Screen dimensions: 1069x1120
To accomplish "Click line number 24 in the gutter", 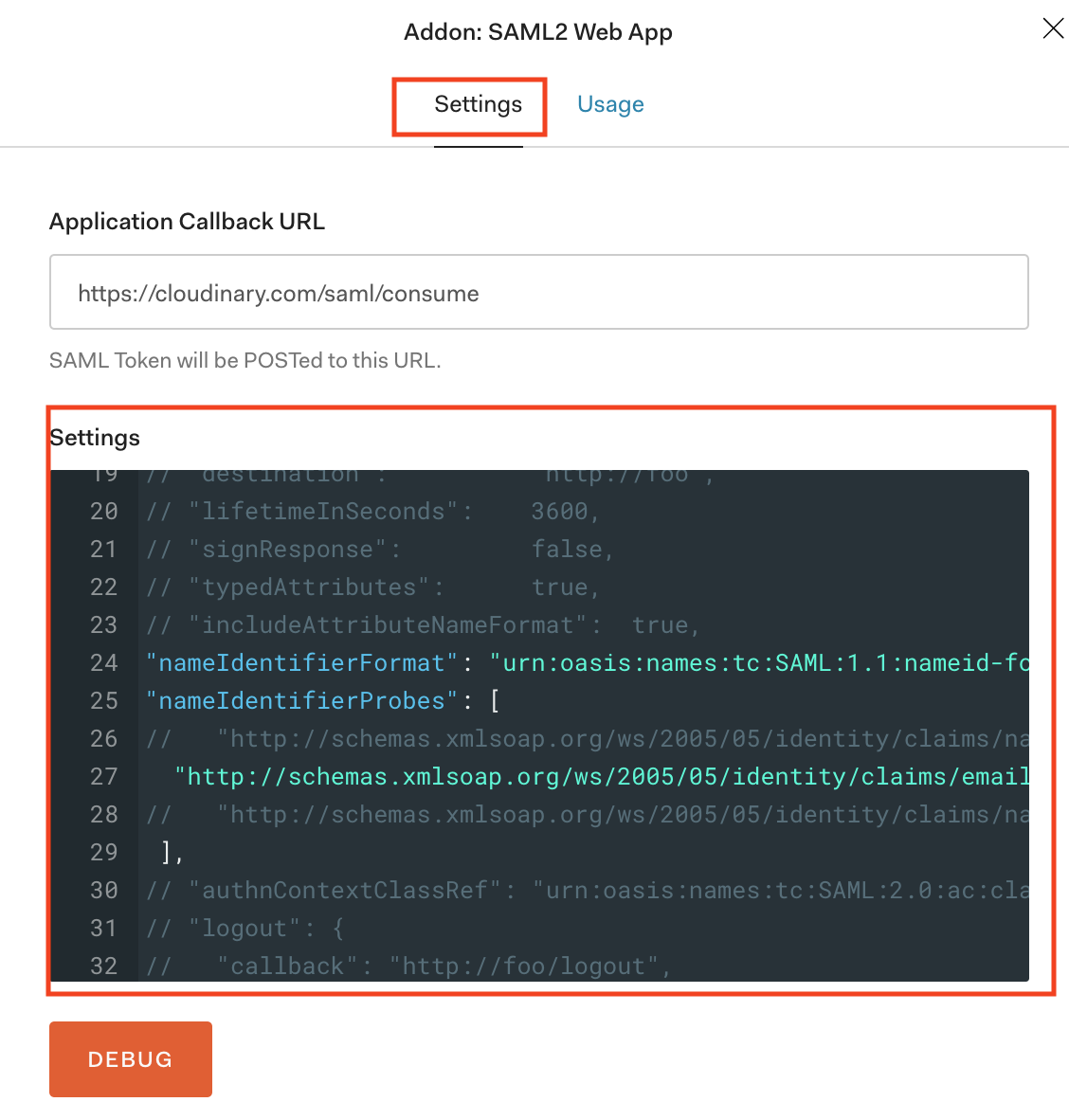I will click(103, 663).
